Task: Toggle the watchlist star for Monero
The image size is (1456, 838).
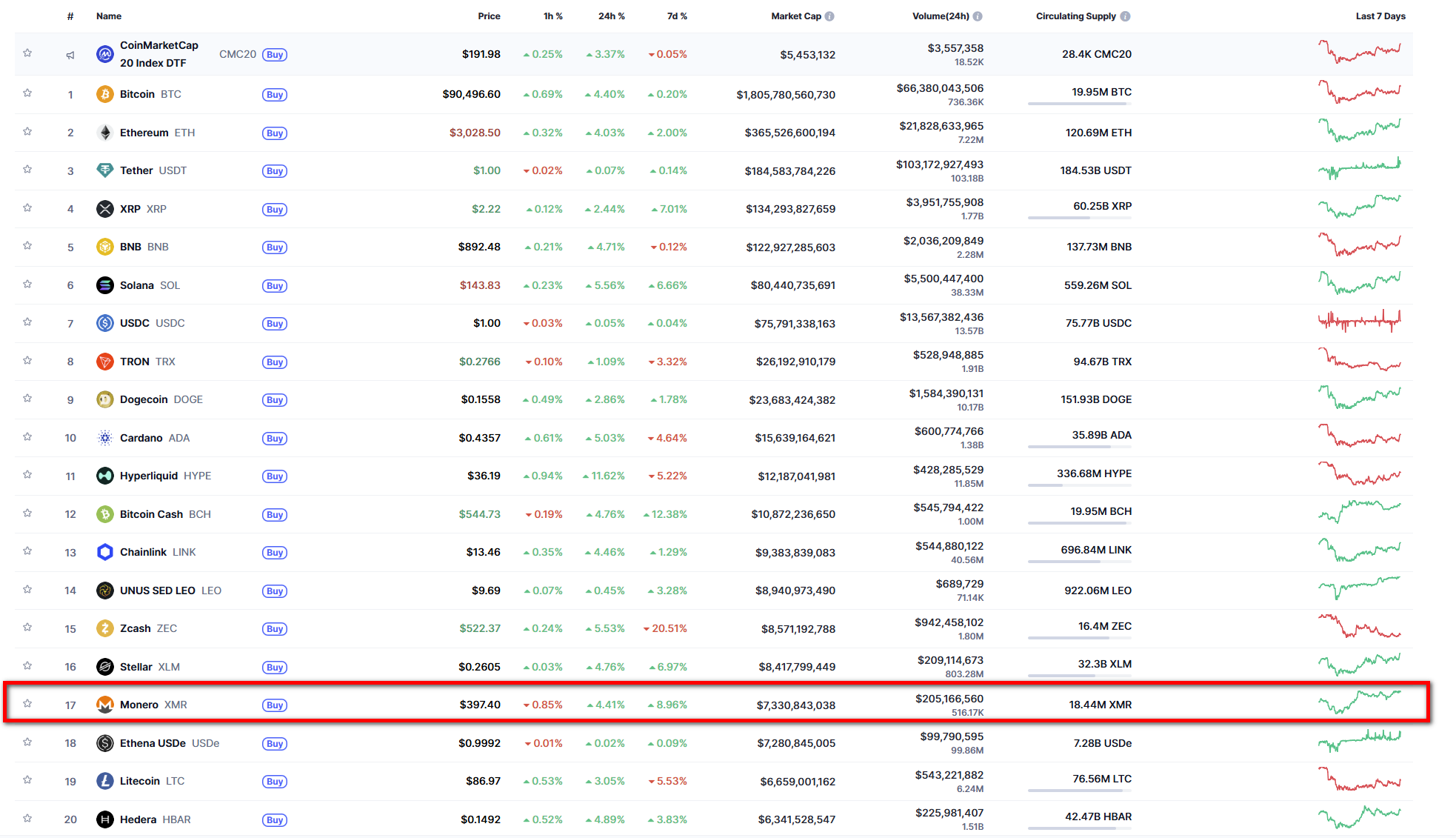Action: pyautogui.click(x=27, y=704)
